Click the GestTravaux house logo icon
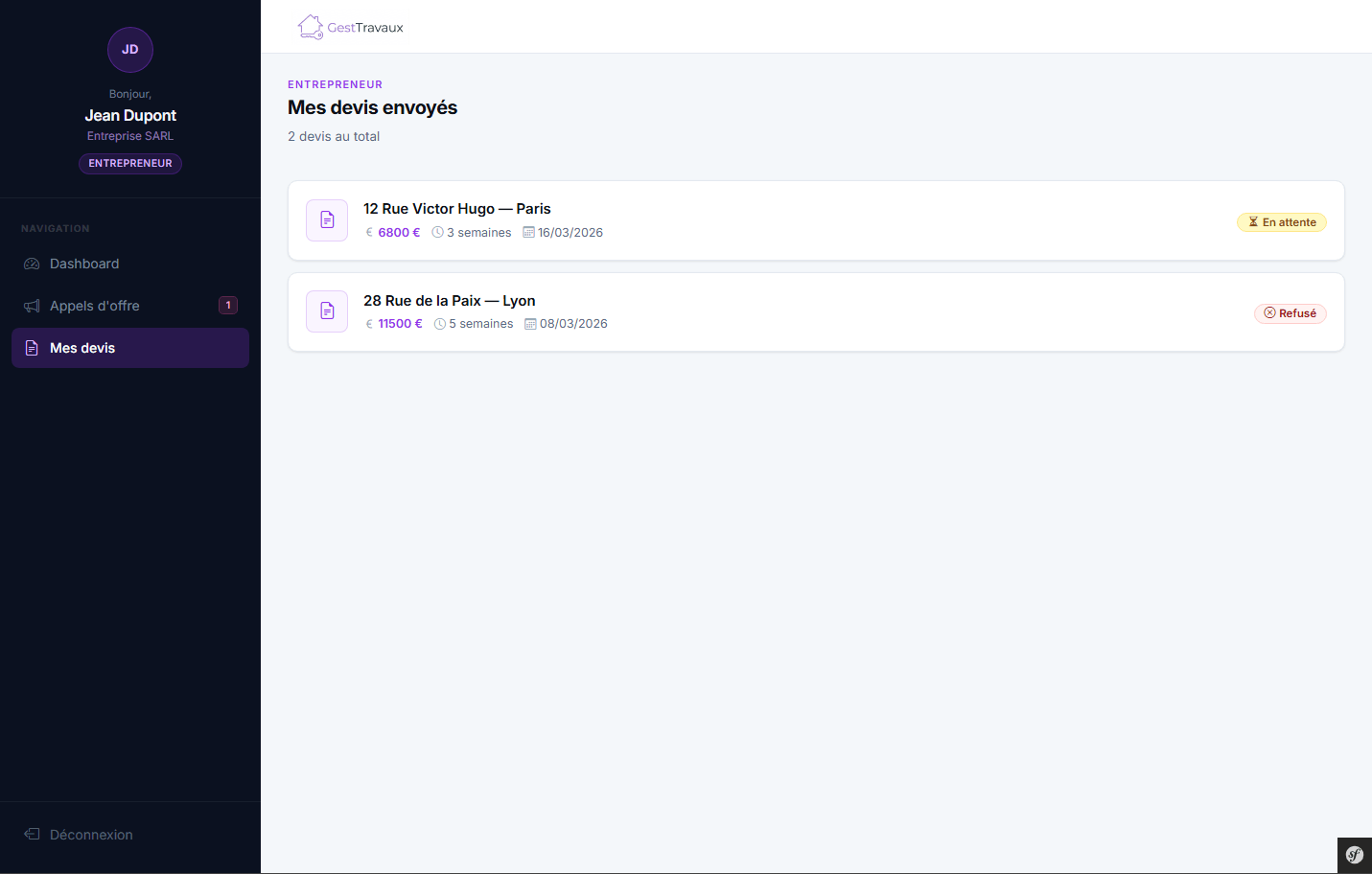1372x874 pixels. coord(310,27)
